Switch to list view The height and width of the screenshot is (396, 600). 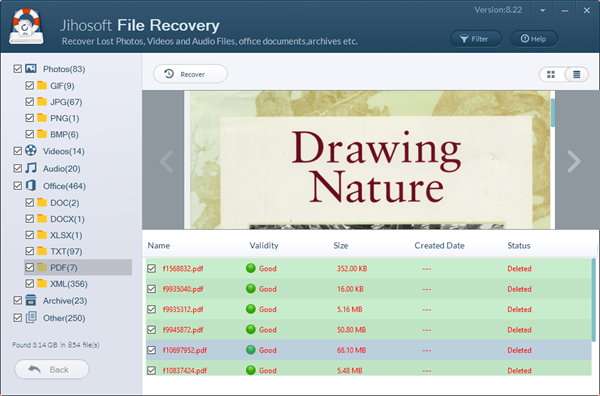coord(577,74)
